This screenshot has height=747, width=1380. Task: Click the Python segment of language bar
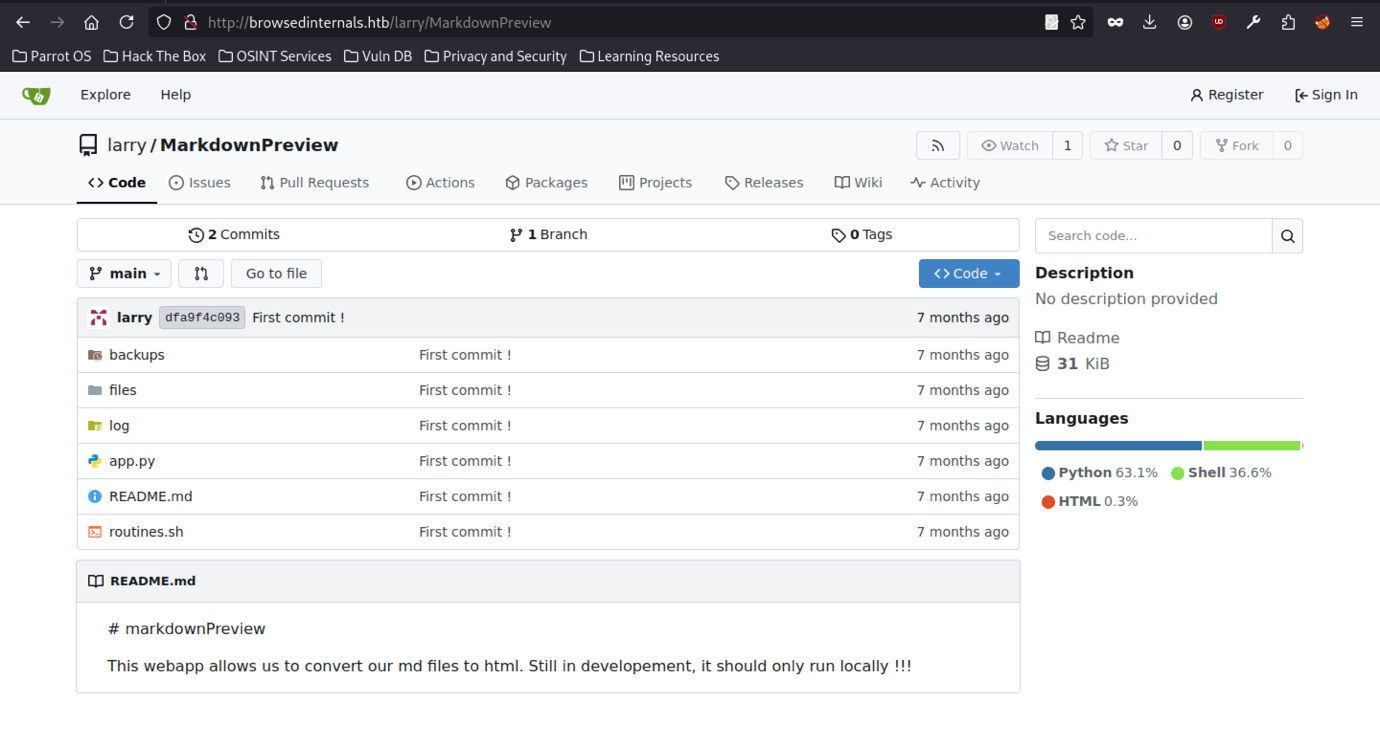click(1117, 445)
